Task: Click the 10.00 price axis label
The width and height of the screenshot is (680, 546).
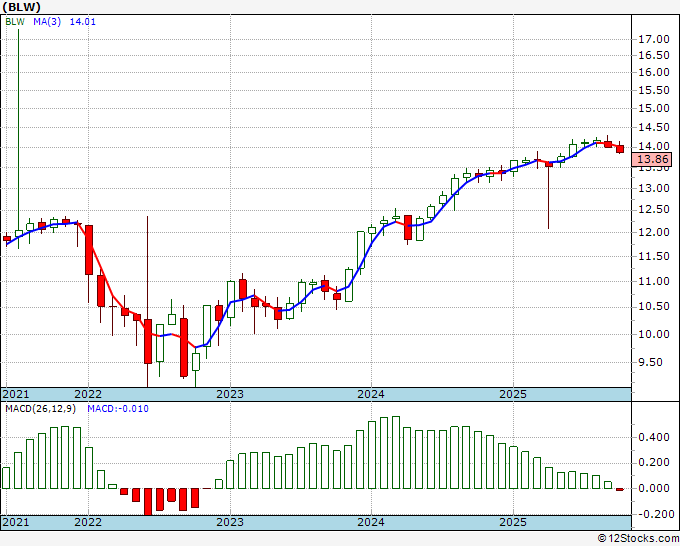Action: tap(654, 334)
